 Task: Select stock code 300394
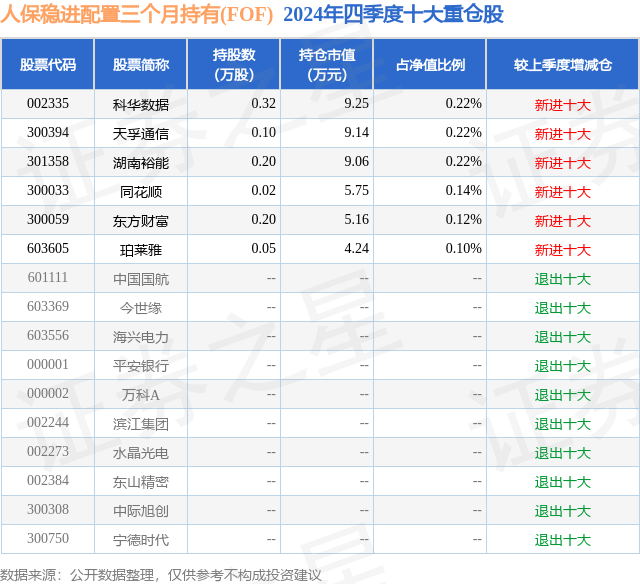click(x=48, y=133)
